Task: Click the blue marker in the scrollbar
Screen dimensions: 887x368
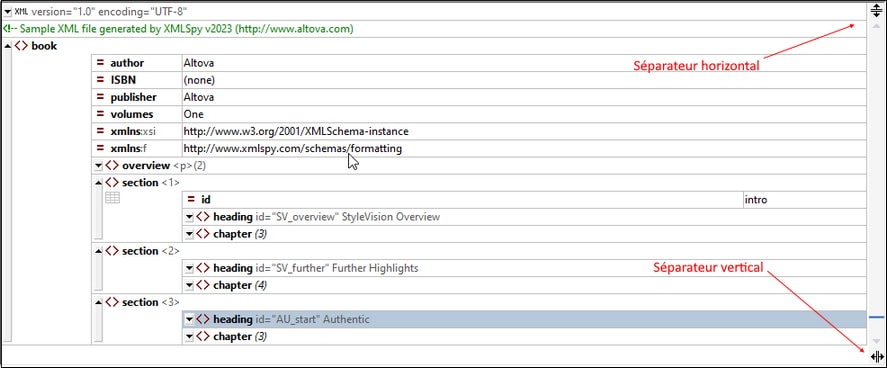Action: [x=876, y=317]
